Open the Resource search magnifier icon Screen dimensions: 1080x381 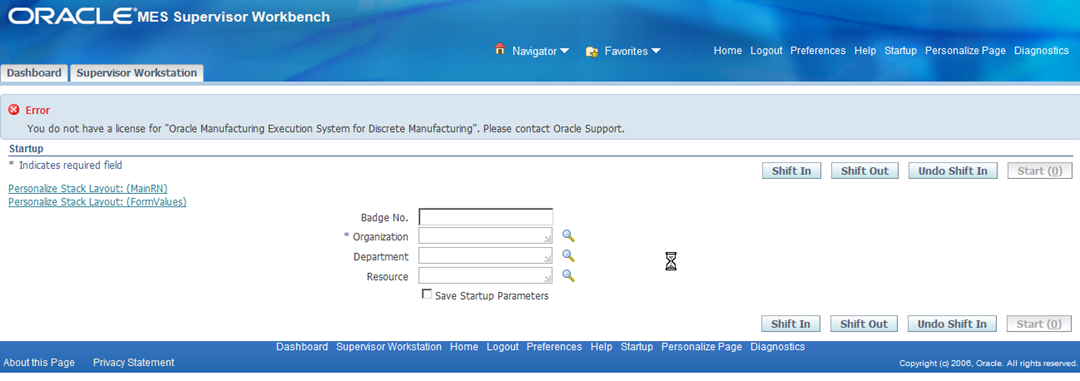point(568,276)
